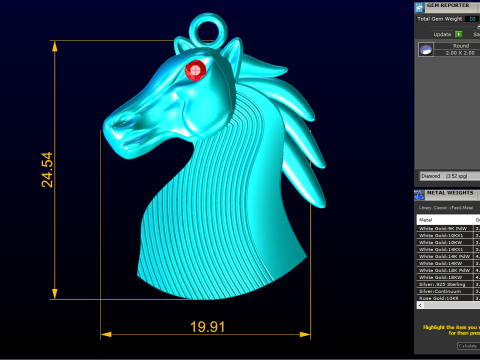Click the Calculate button
480x360 pixels.
[x=468, y=346]
